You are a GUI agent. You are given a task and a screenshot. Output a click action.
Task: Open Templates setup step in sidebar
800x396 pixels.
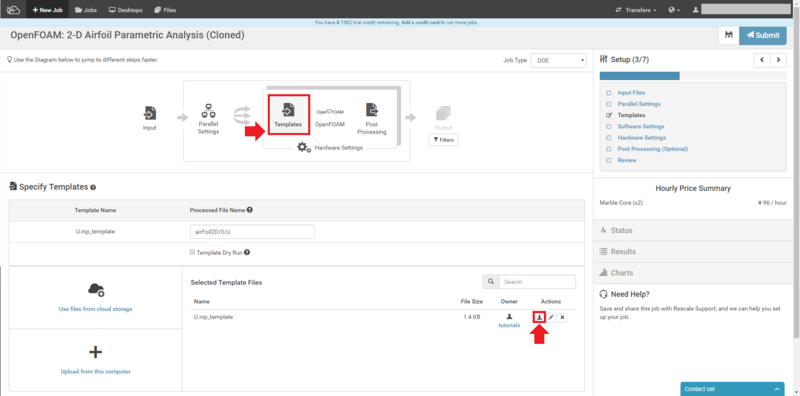coord(631,115)
